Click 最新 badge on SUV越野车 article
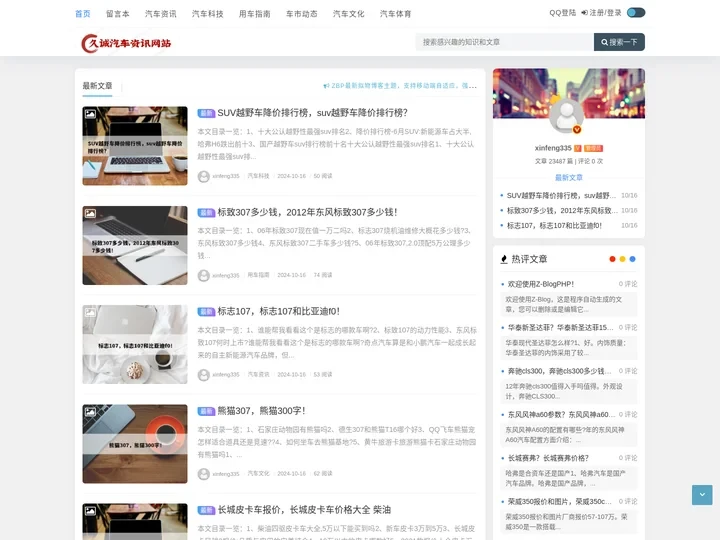720x540 pixels. pyautogui.click(x=206, y=113)
